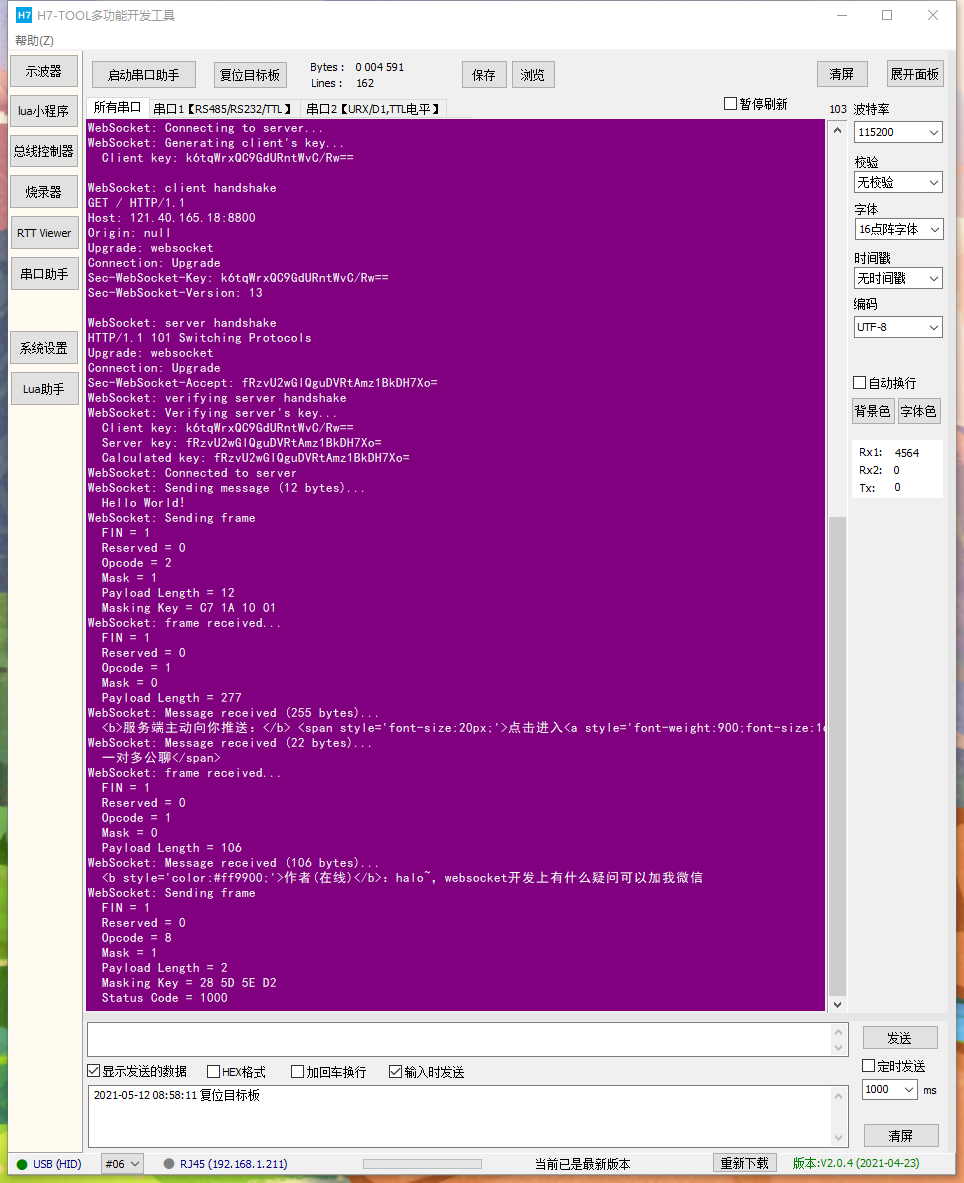Open the 串口助手 serial assistant
Screen dimensions: 964x1183
(x=44, y=274)
